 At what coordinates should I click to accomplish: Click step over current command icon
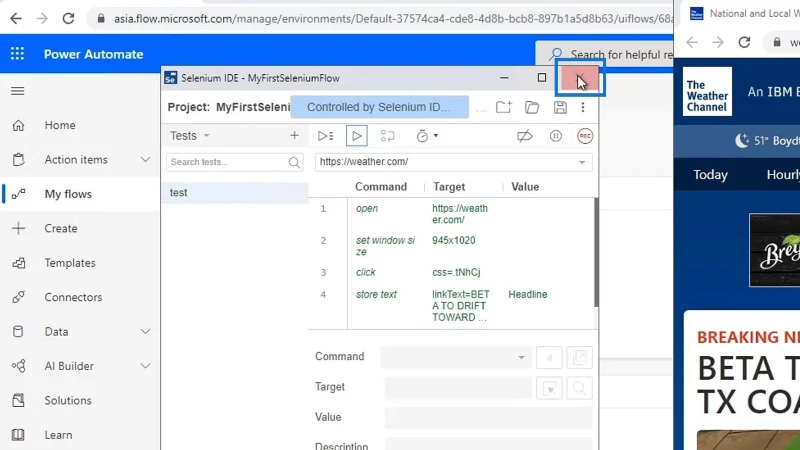point(387,136)
